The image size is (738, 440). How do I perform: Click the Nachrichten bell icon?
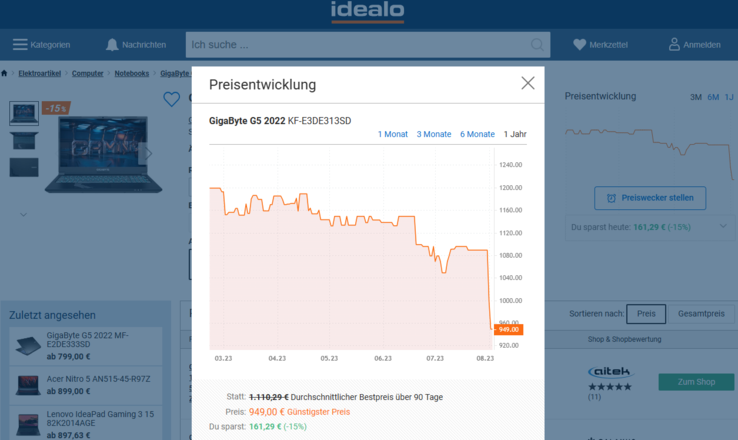(x=113, y=45)
